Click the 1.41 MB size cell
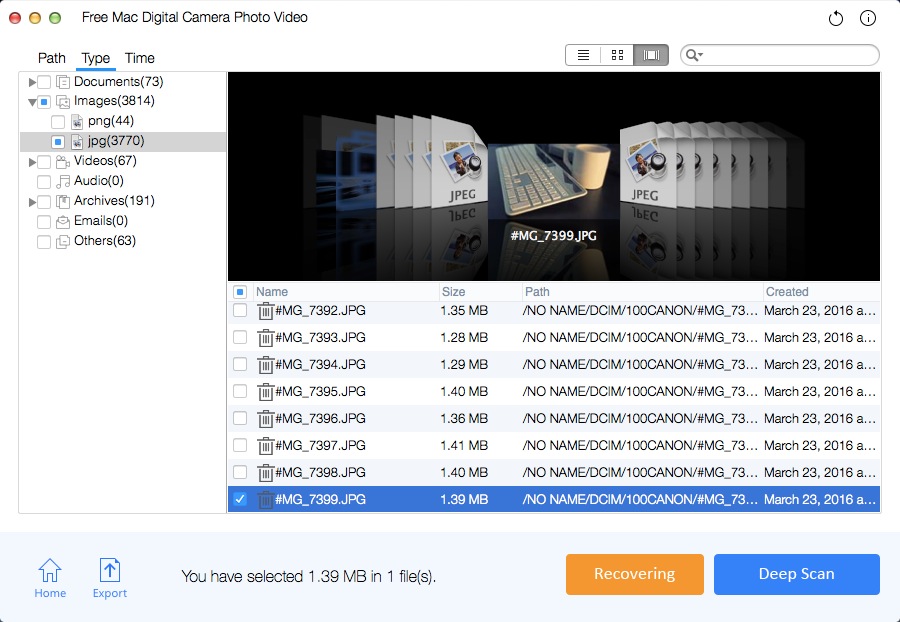 coord(464,445)
